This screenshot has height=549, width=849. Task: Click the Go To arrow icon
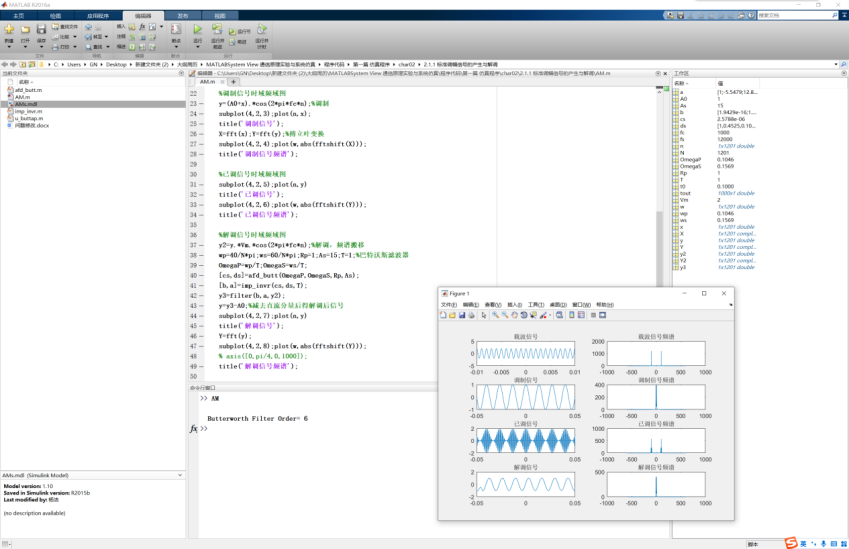click(89, 37)
